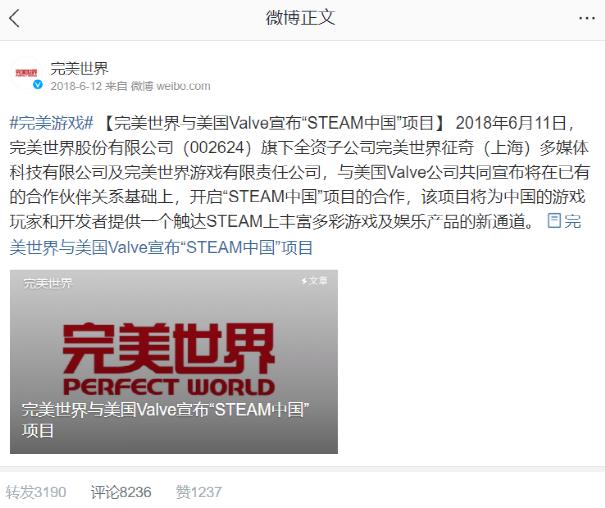
Task: Open the 完美世界 profile avatar
Action: coord(26,73)
